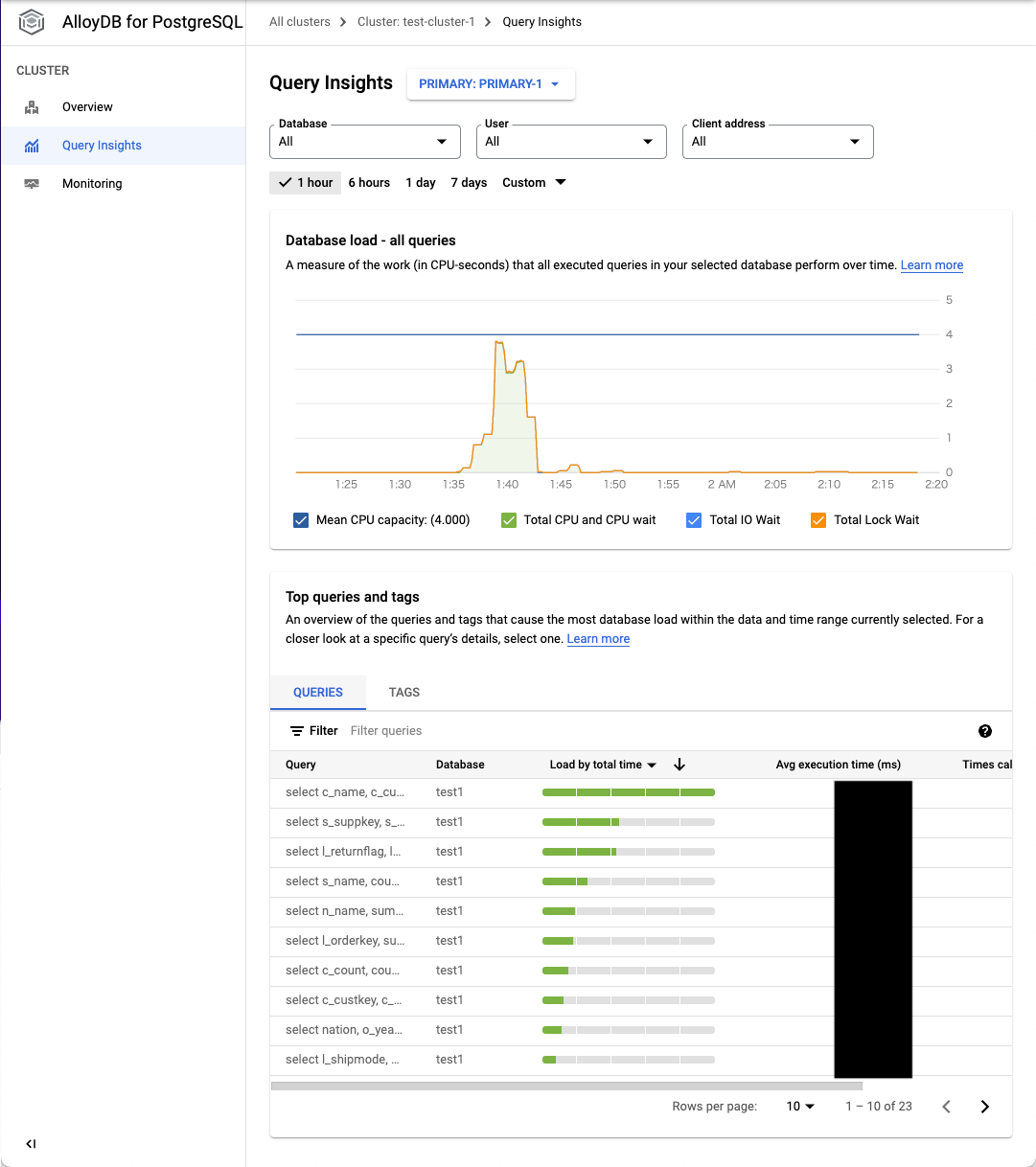1036x1167 pixels.
Task: Click the Cluster: test-cluster-1 breadcrumb
Action: pyautogui.click(x=416, y=22)
